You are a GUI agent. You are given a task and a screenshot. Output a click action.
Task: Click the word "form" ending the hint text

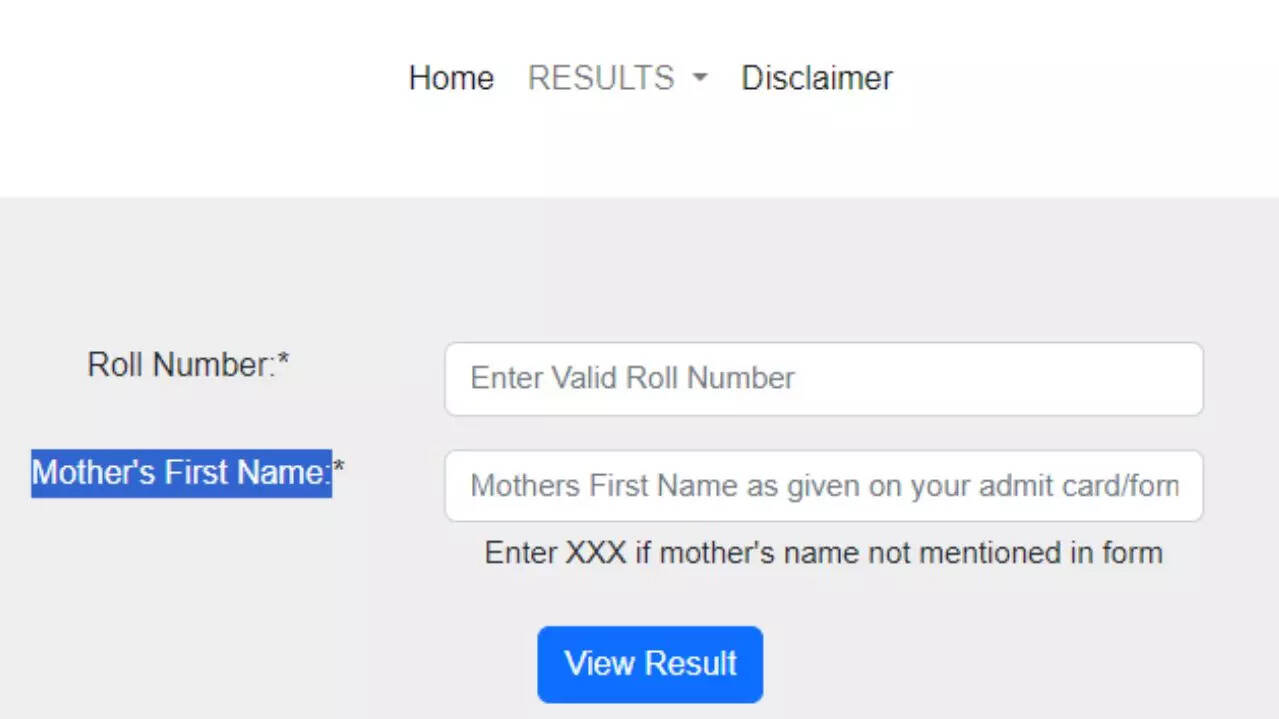(x=1130, y=553)
